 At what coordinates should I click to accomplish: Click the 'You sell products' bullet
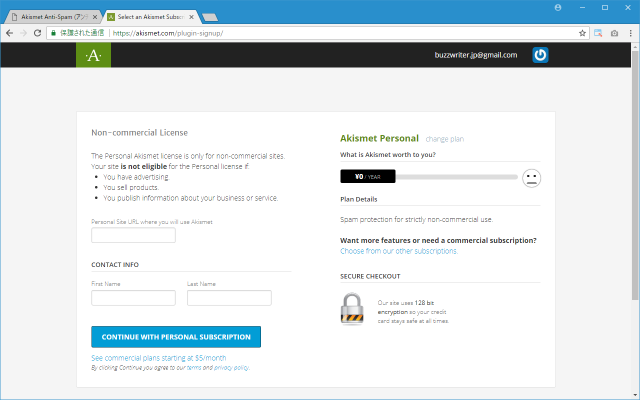pos(131,187)
